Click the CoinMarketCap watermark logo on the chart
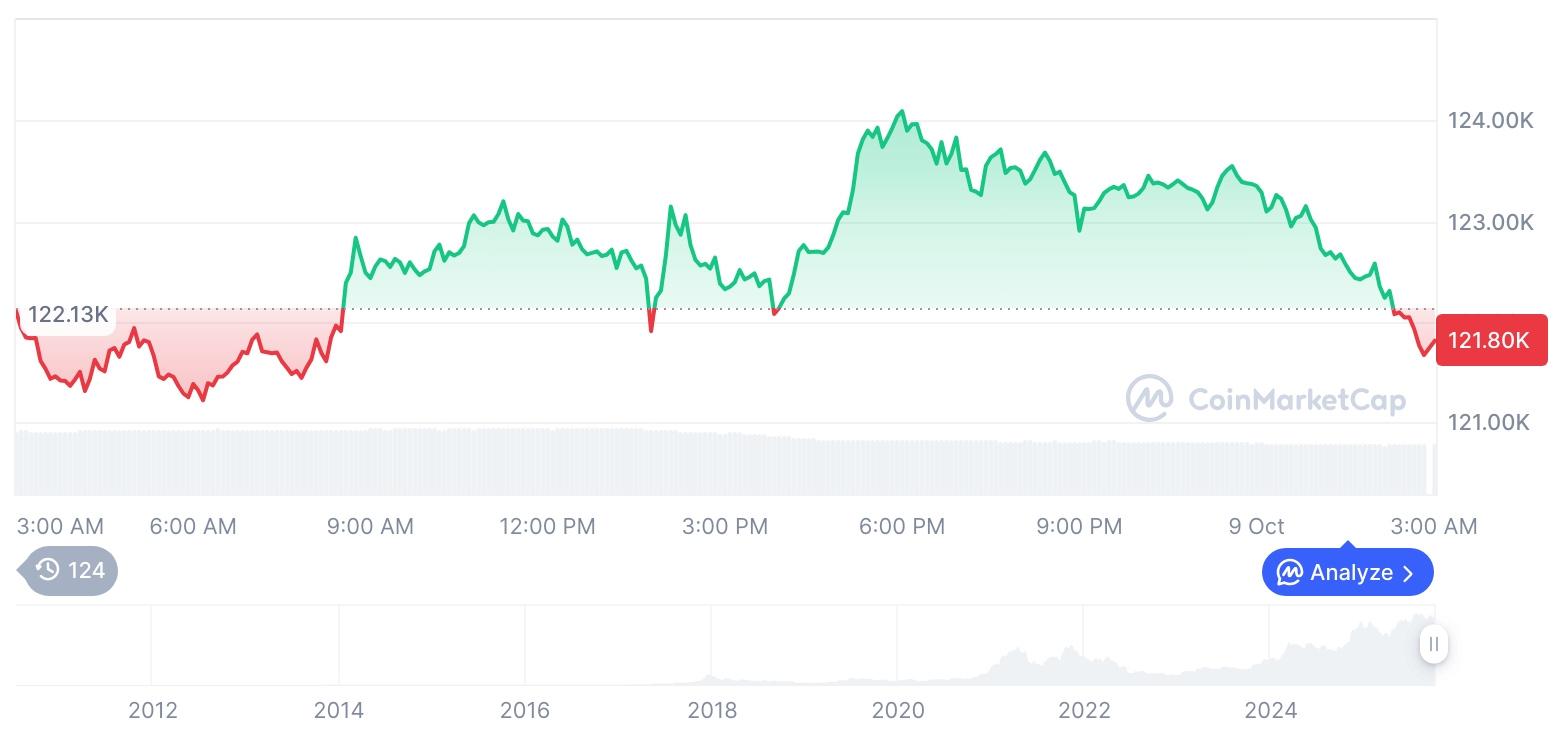 click(1150, 399)
